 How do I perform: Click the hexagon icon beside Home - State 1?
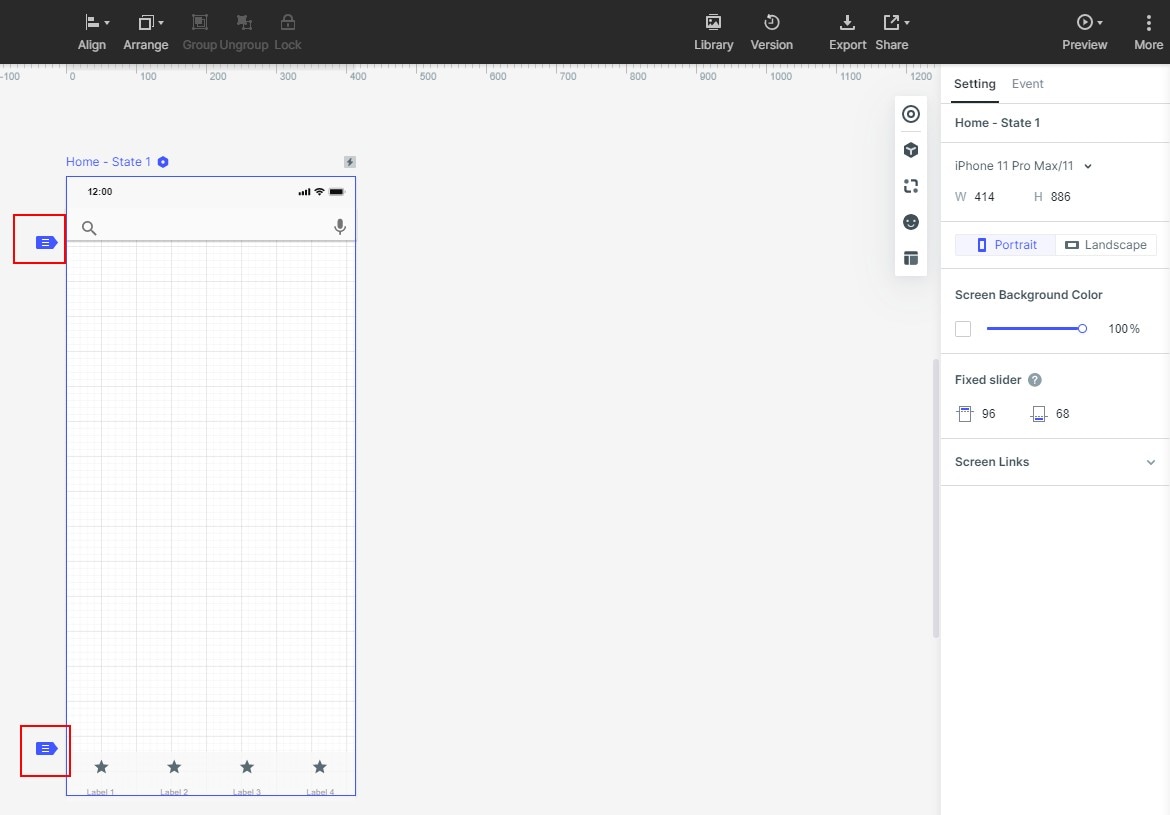163,162
